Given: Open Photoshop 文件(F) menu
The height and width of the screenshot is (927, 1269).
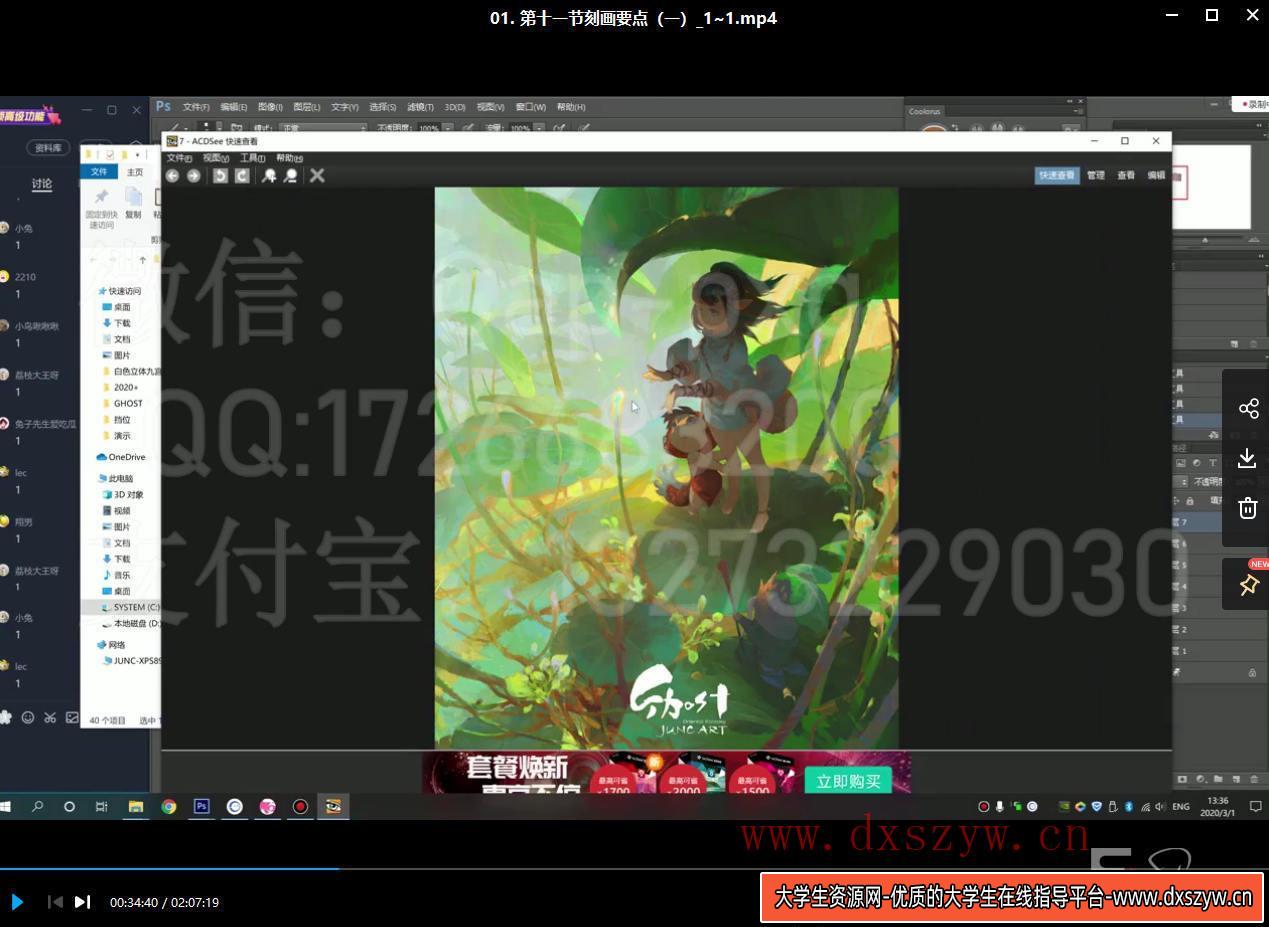Looking at the screenshot, I should coord(196,107).
